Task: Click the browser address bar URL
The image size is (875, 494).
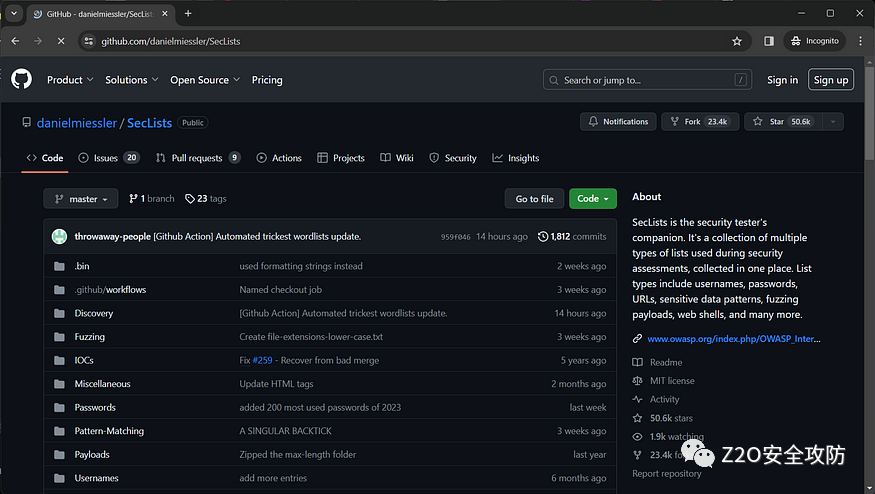Action: [171, 41]
